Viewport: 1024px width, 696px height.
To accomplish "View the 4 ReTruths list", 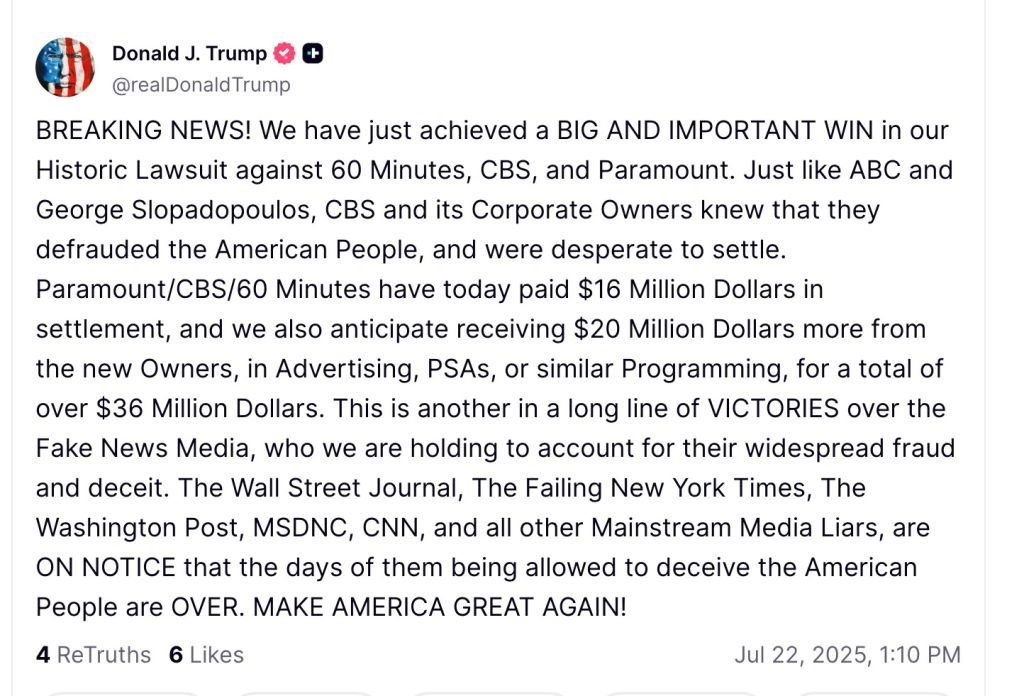I will 93,655.
